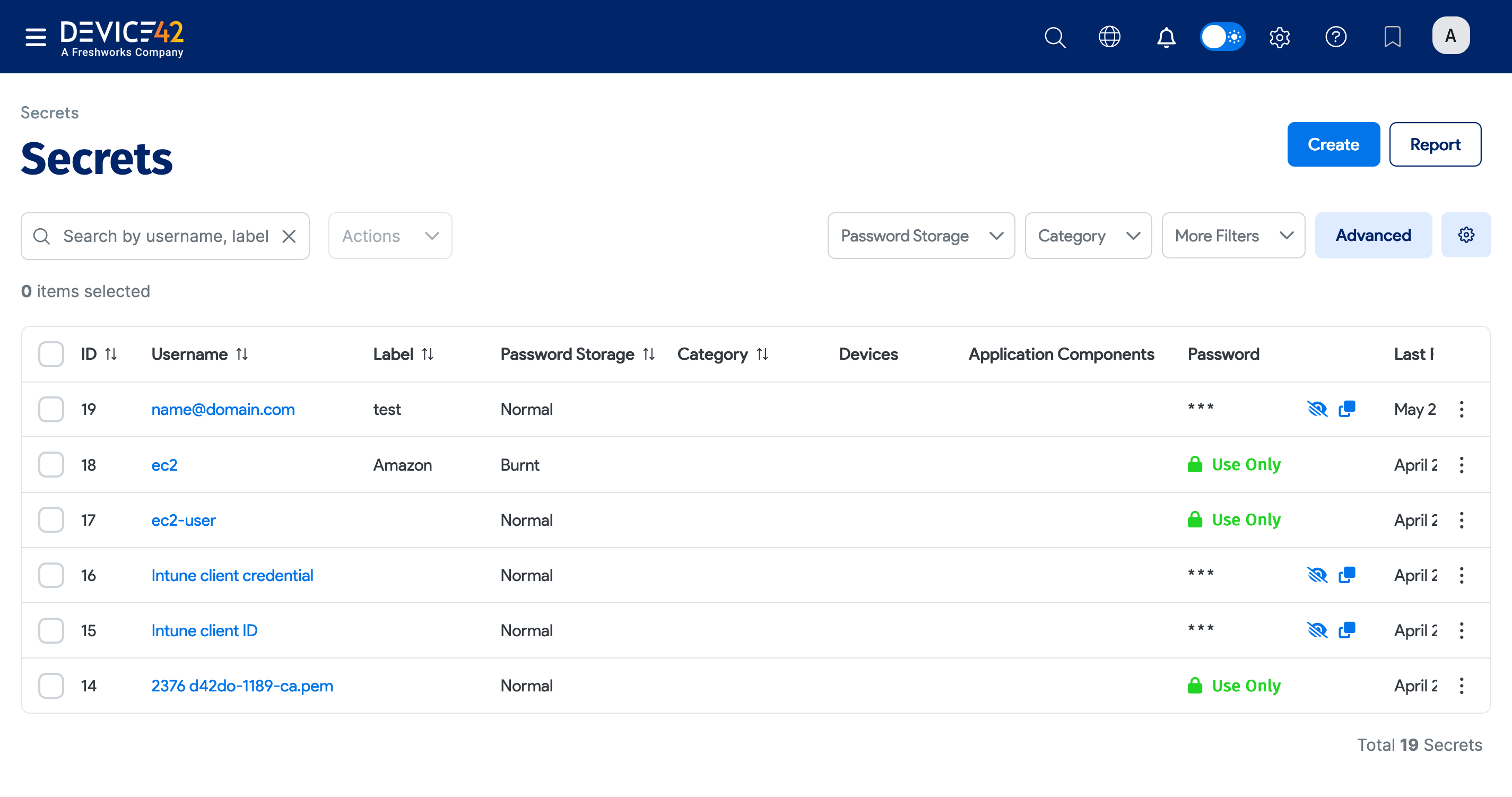Image resolution: width=1512 pixels, height=797 pixels.
Task: Open the notifications bell
Action: point(1166,37)
